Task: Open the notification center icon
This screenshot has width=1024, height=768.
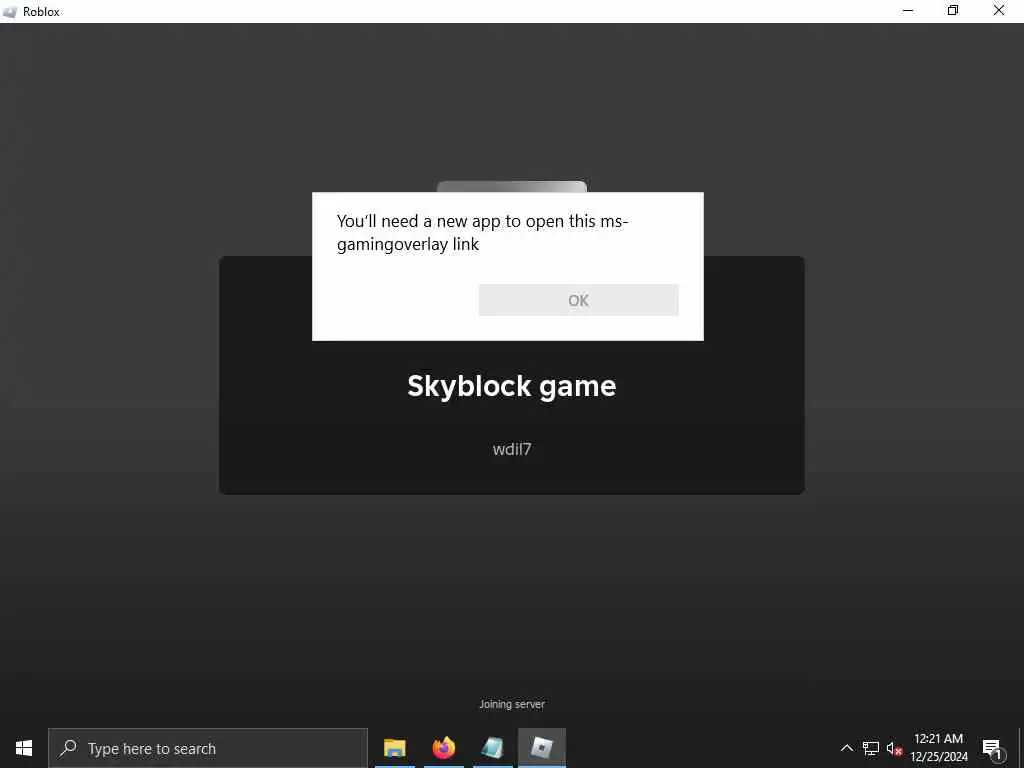Action: click(x=992, y=749)
